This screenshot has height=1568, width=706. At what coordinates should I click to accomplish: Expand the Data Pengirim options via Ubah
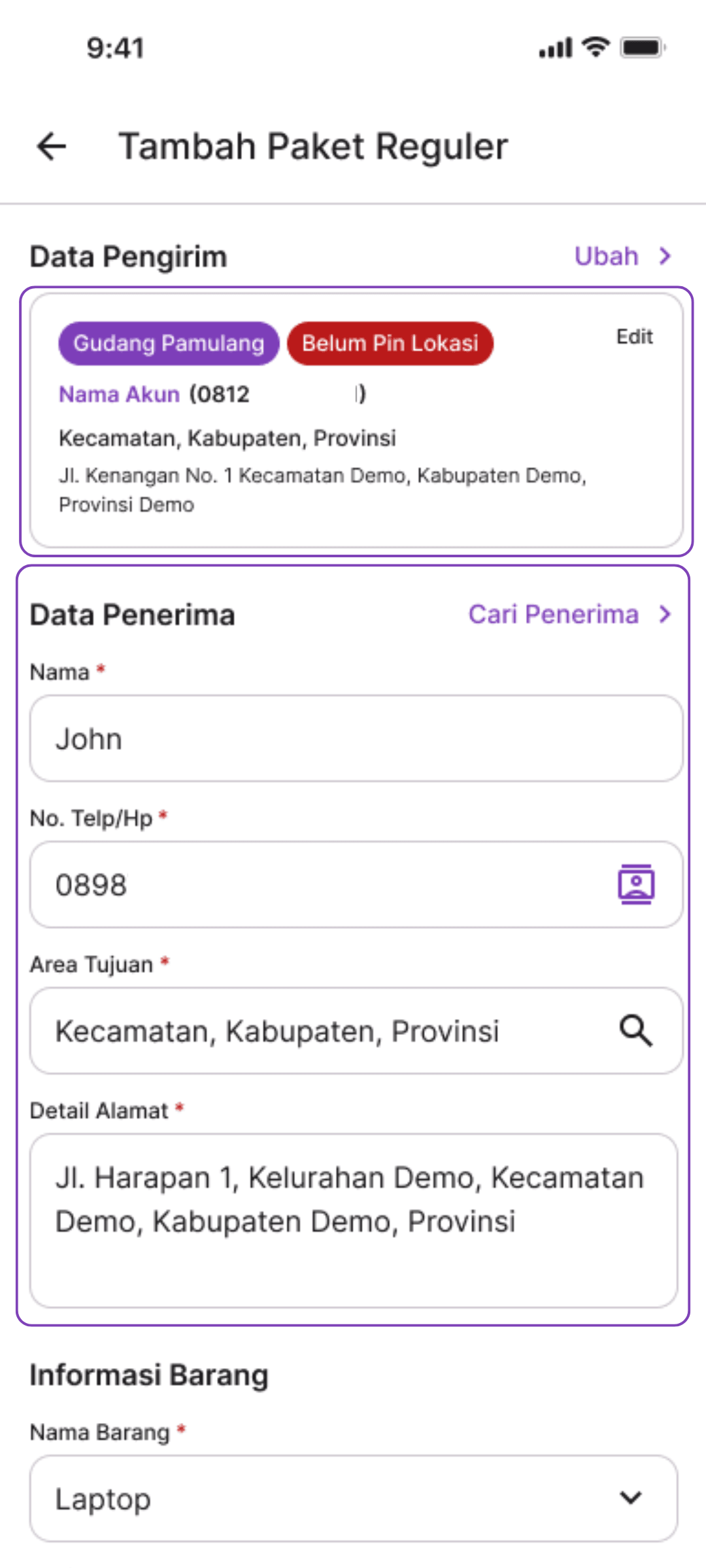pos(605,256)
